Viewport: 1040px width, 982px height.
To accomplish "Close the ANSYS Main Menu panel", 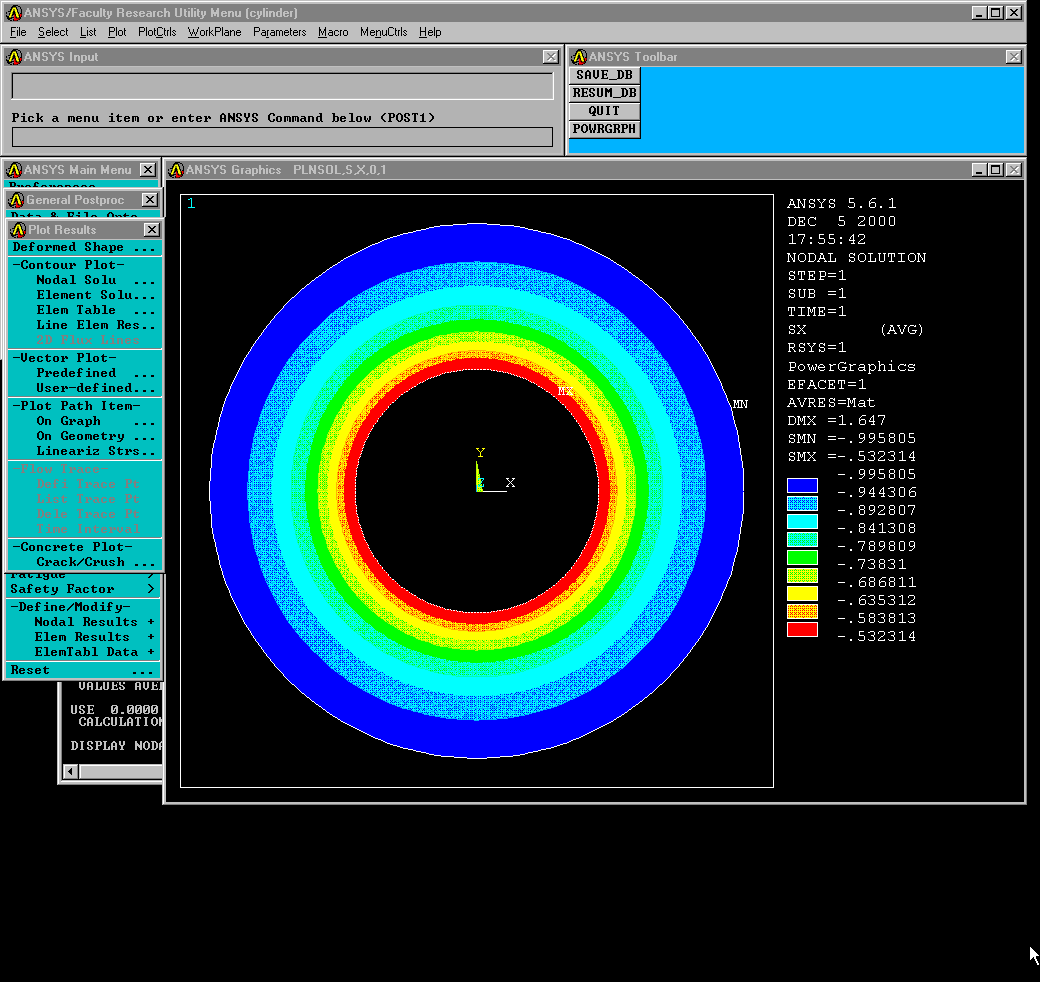I will click(148, 170).
